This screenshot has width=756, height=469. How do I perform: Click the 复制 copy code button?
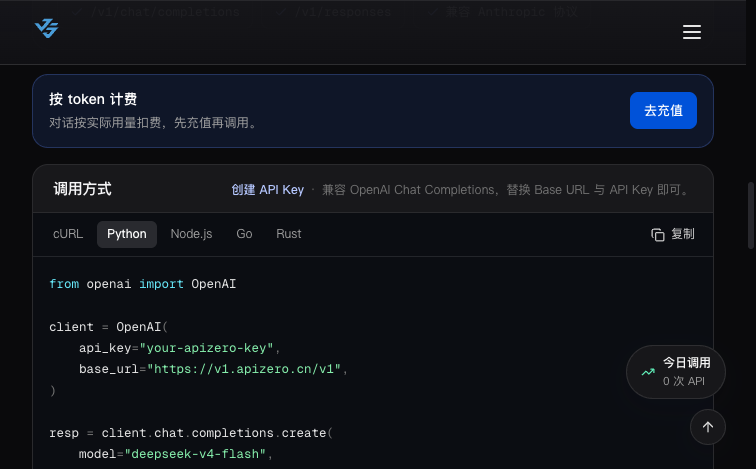point(673,234)
